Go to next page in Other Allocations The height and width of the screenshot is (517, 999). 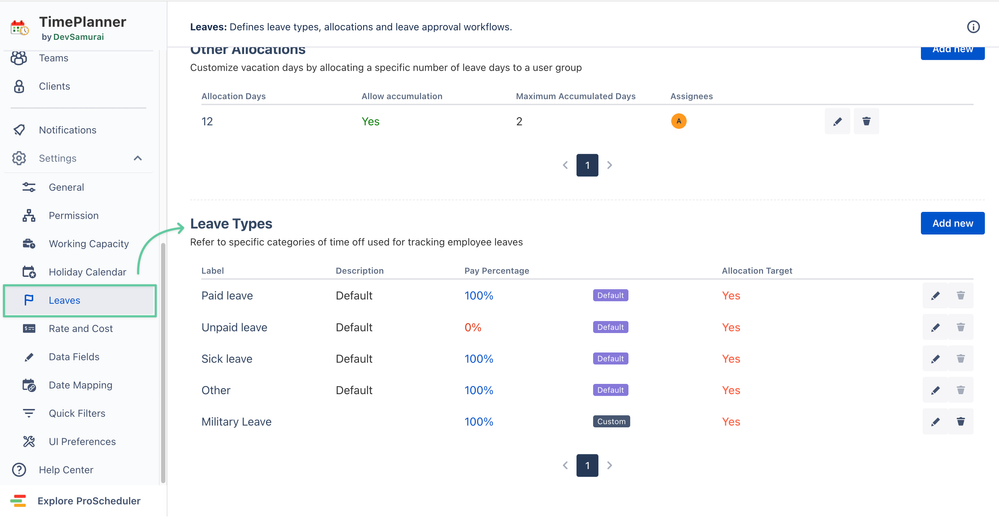pyautogui.click(x=610, y=165)
